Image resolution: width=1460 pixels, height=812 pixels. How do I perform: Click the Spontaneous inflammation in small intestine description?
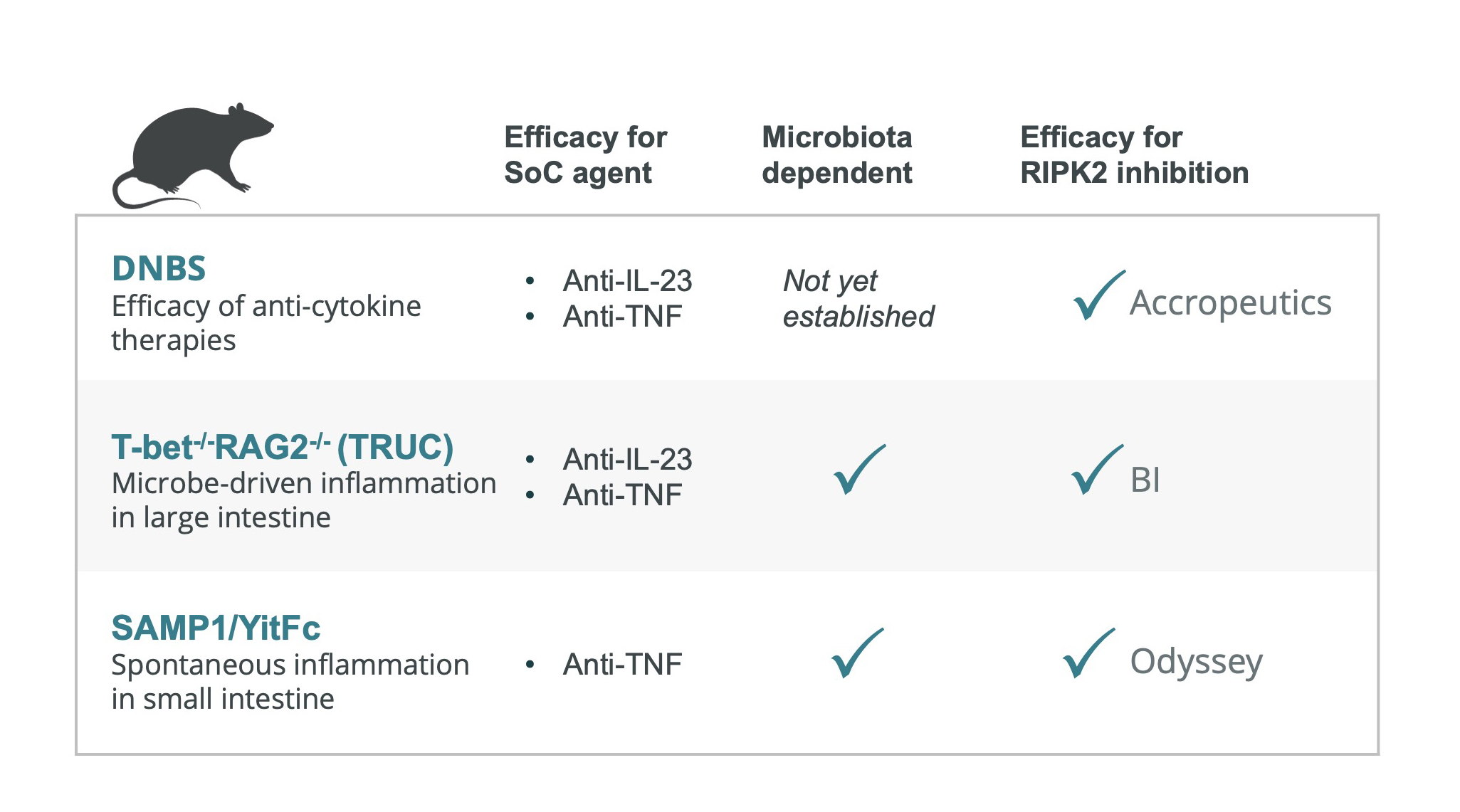[290, 682]
